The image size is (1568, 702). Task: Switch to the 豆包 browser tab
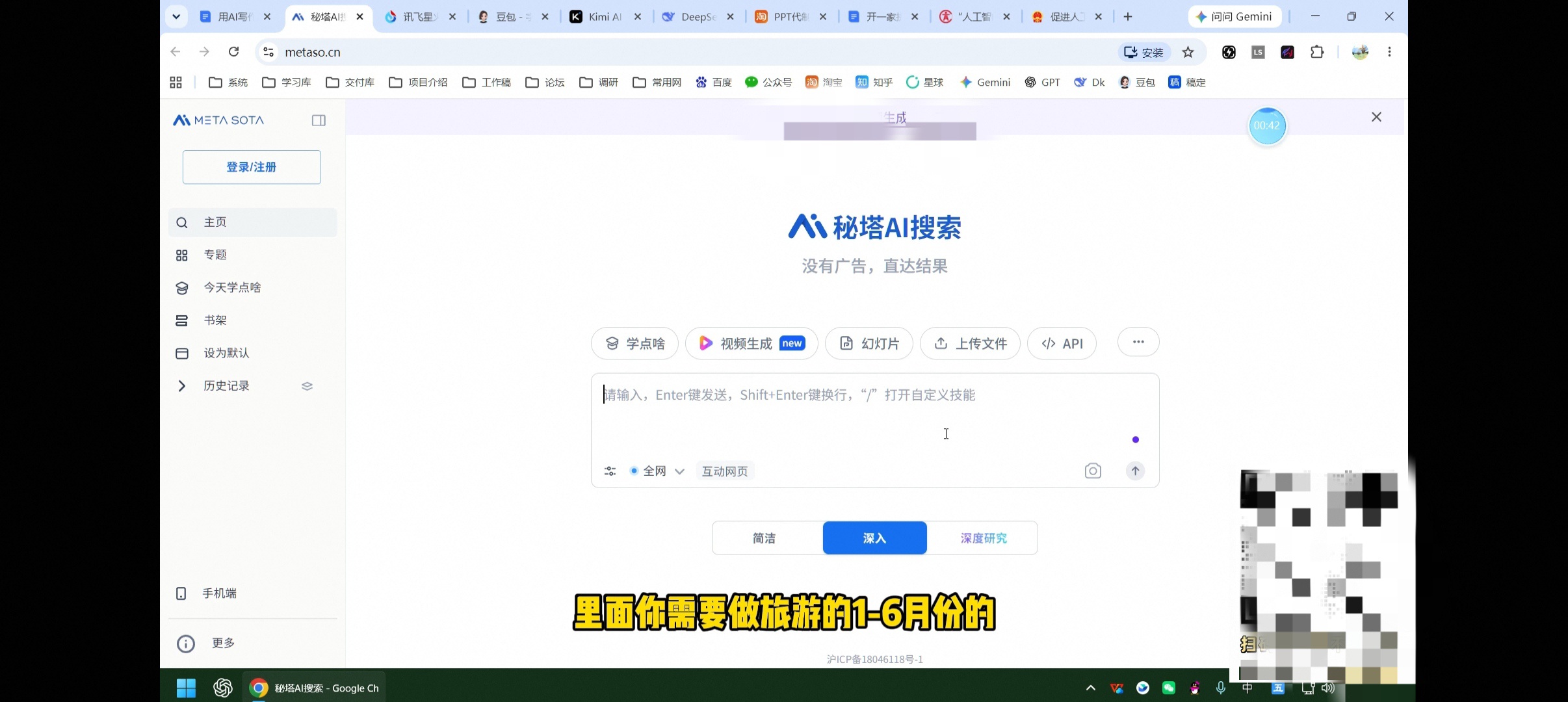click(x=513, y=17)
